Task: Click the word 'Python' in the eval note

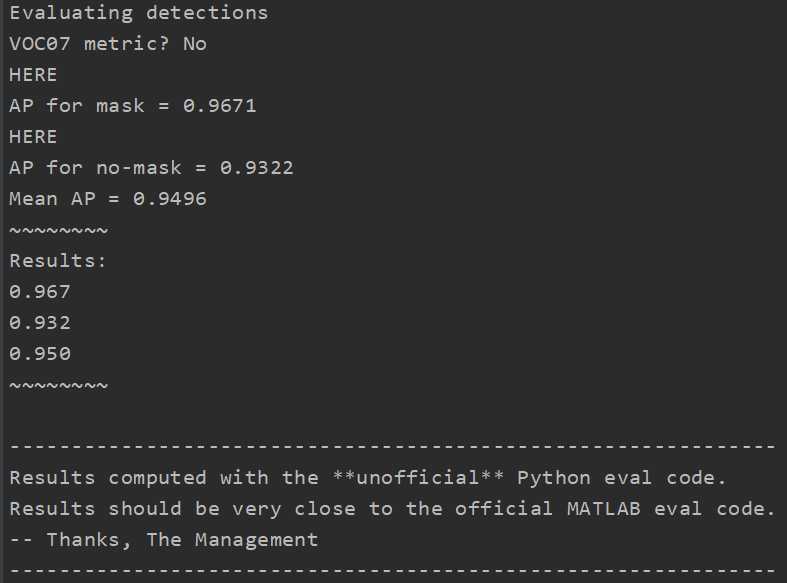Action: click(x=554, y=478)
